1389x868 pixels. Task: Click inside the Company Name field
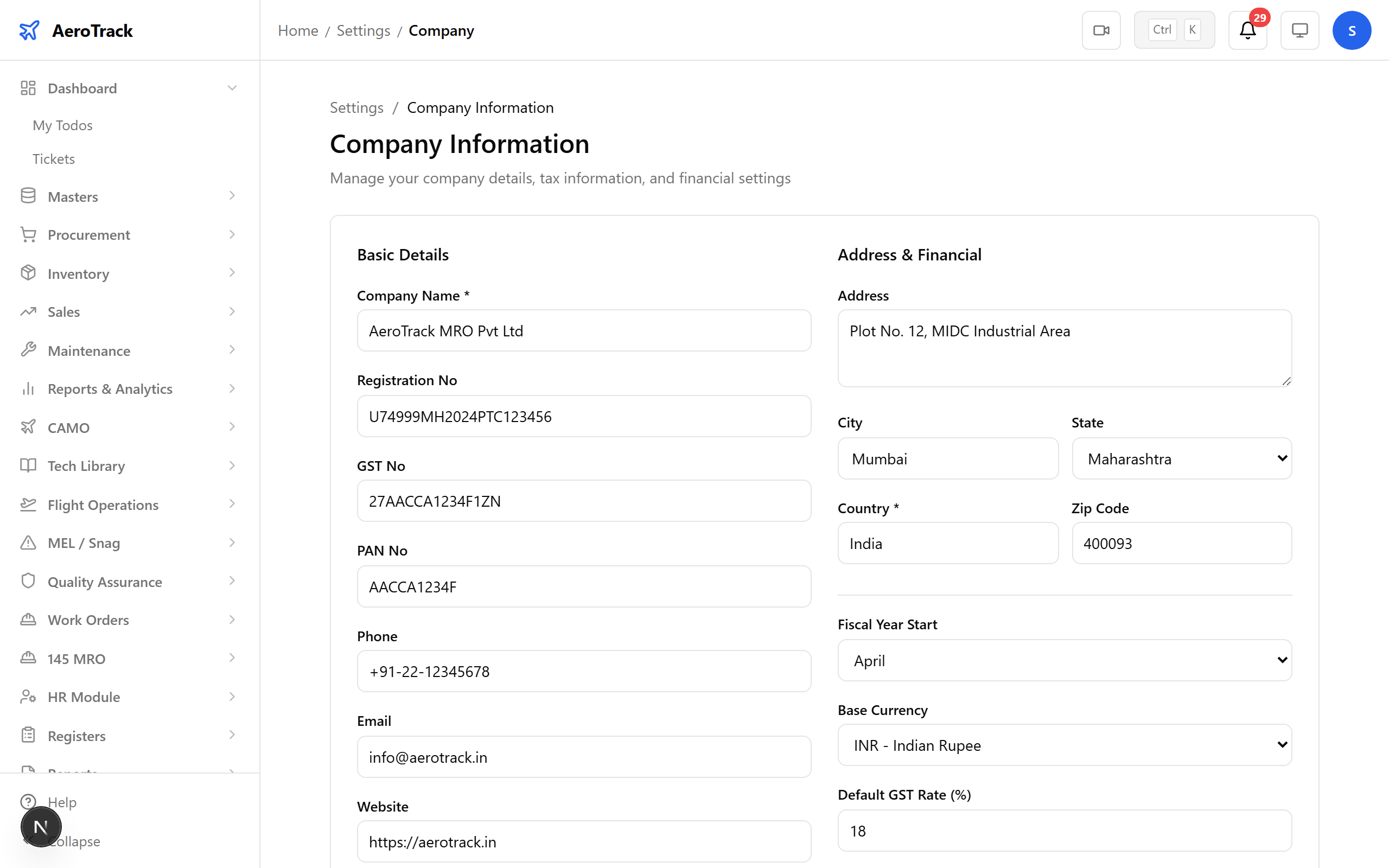583,330
